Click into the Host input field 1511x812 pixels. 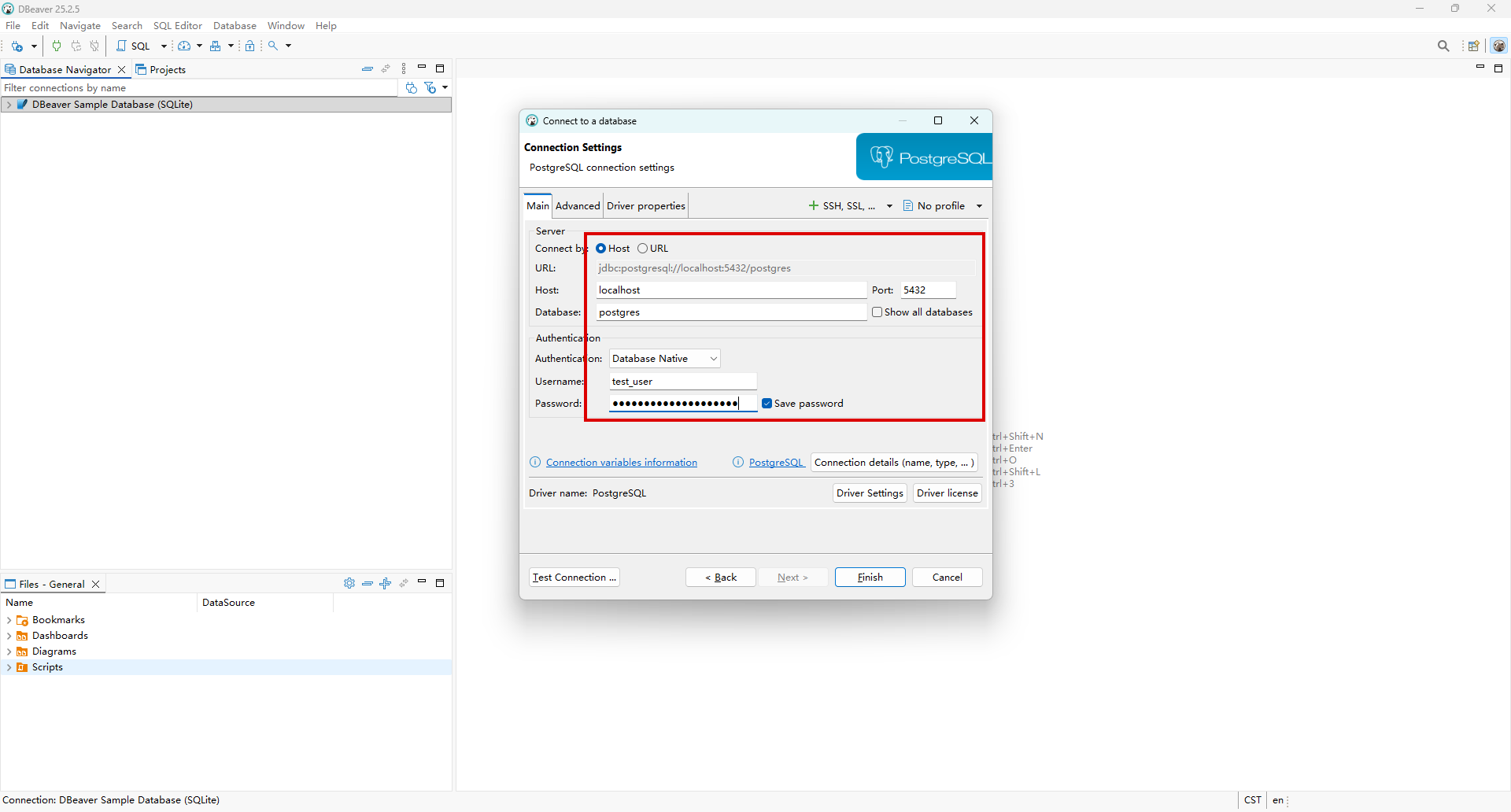pyautogui.click(x=731, y=290)
